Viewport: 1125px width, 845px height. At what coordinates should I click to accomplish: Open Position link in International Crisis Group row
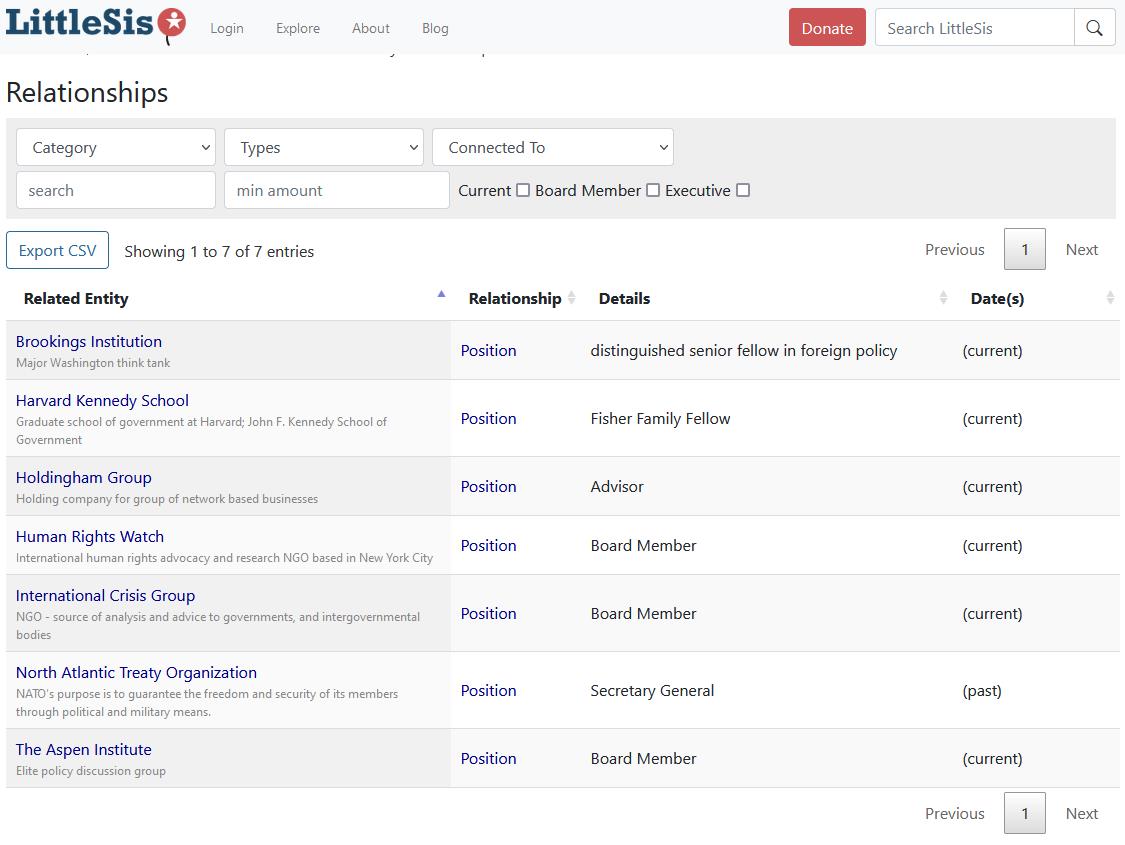click(489, 614)
